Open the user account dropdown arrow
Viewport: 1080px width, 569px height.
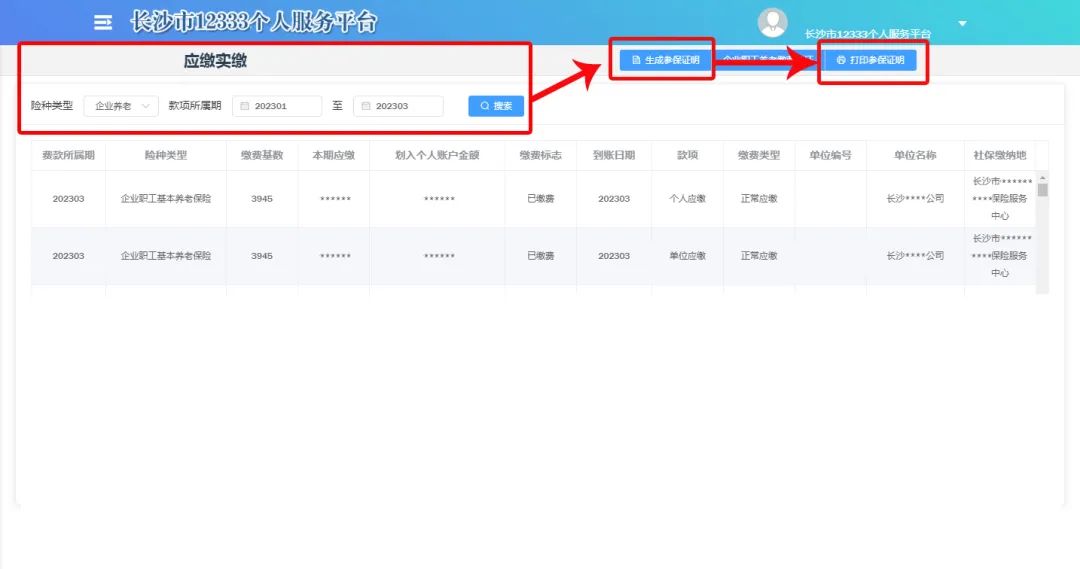(962, 23)
